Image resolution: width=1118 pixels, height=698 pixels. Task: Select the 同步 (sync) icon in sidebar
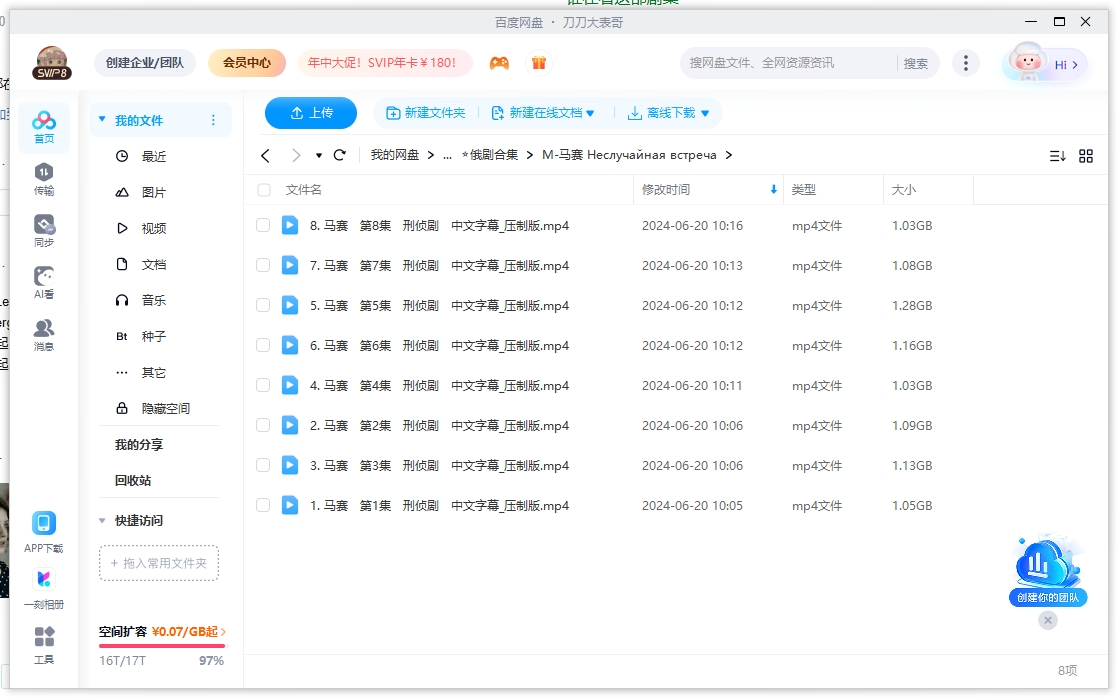42,226
